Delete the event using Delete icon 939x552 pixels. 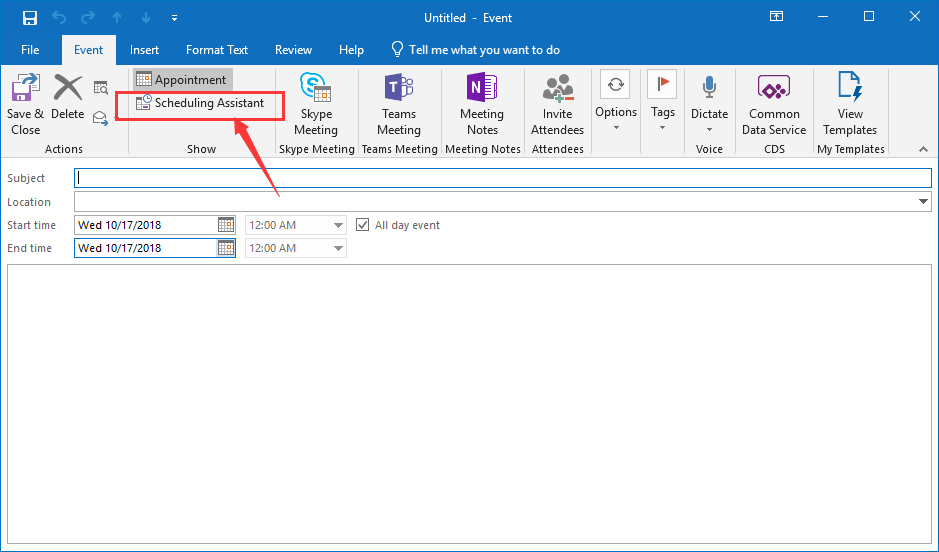click(x=67, y=91)
